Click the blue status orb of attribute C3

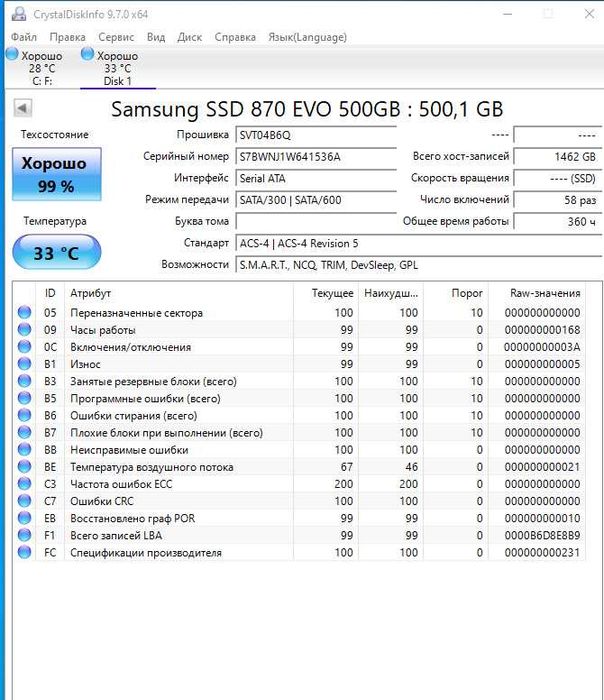(x=24, y=483)
